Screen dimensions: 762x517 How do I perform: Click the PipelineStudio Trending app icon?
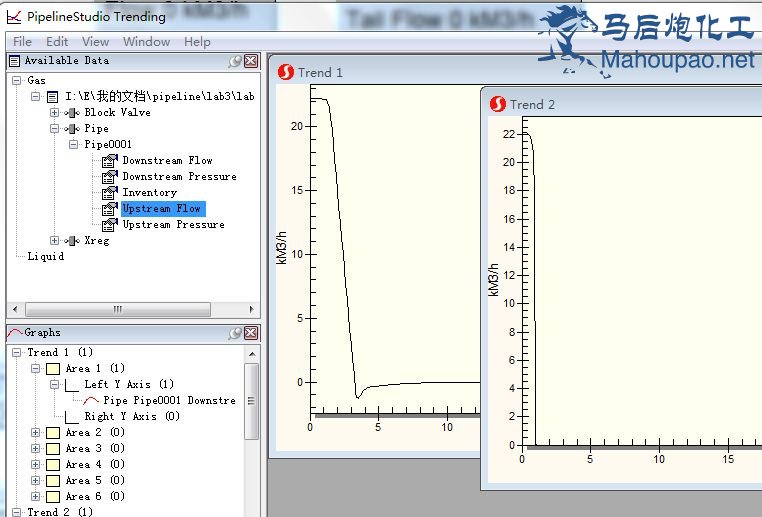(14, 17)
